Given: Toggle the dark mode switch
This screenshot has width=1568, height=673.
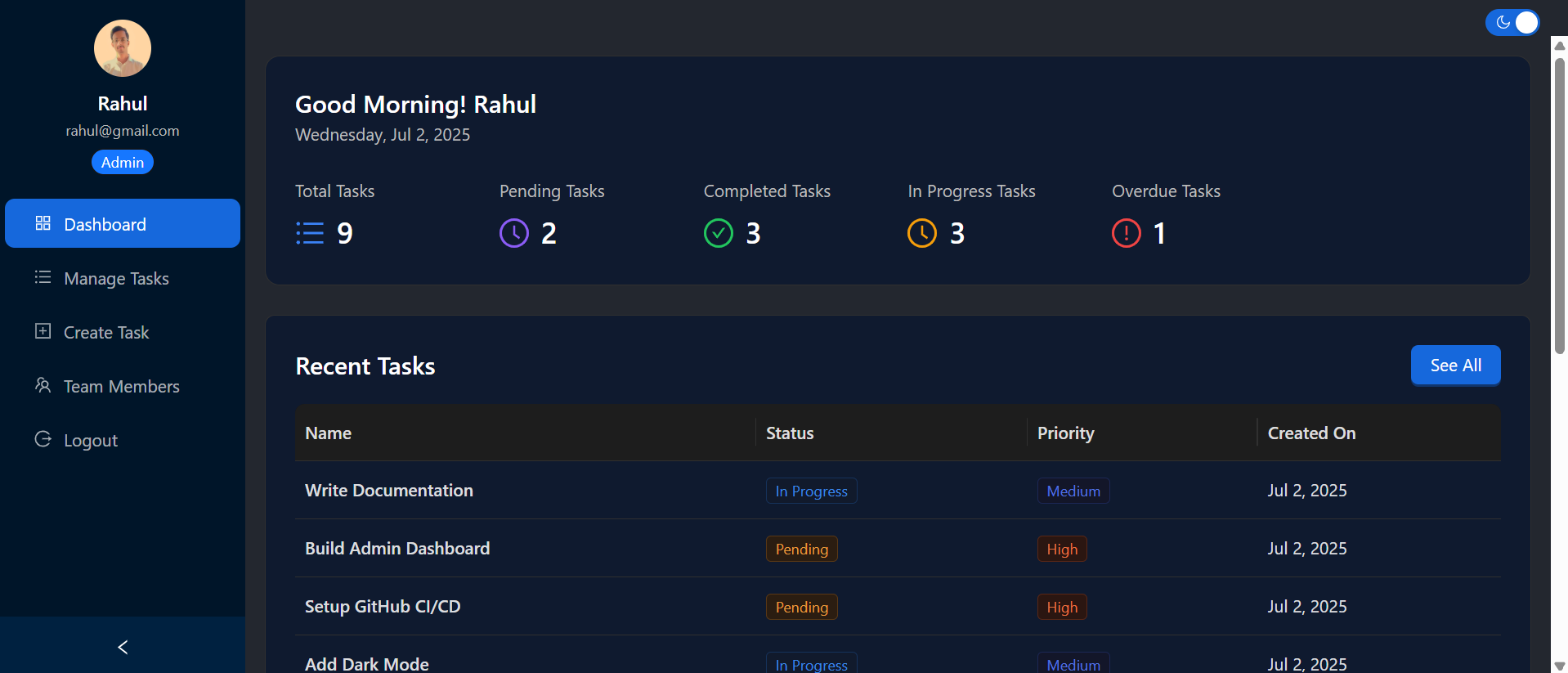Looking at the screenshot, I should point(1512,22).
